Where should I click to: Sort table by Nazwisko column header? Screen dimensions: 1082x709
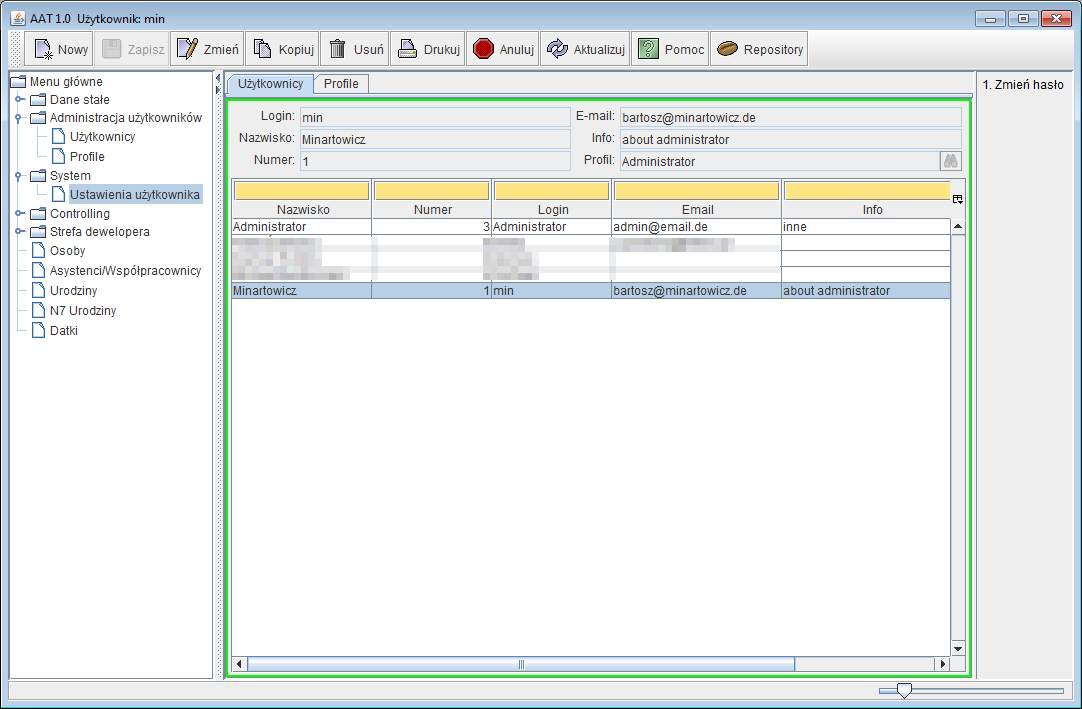tap(302, 210)
